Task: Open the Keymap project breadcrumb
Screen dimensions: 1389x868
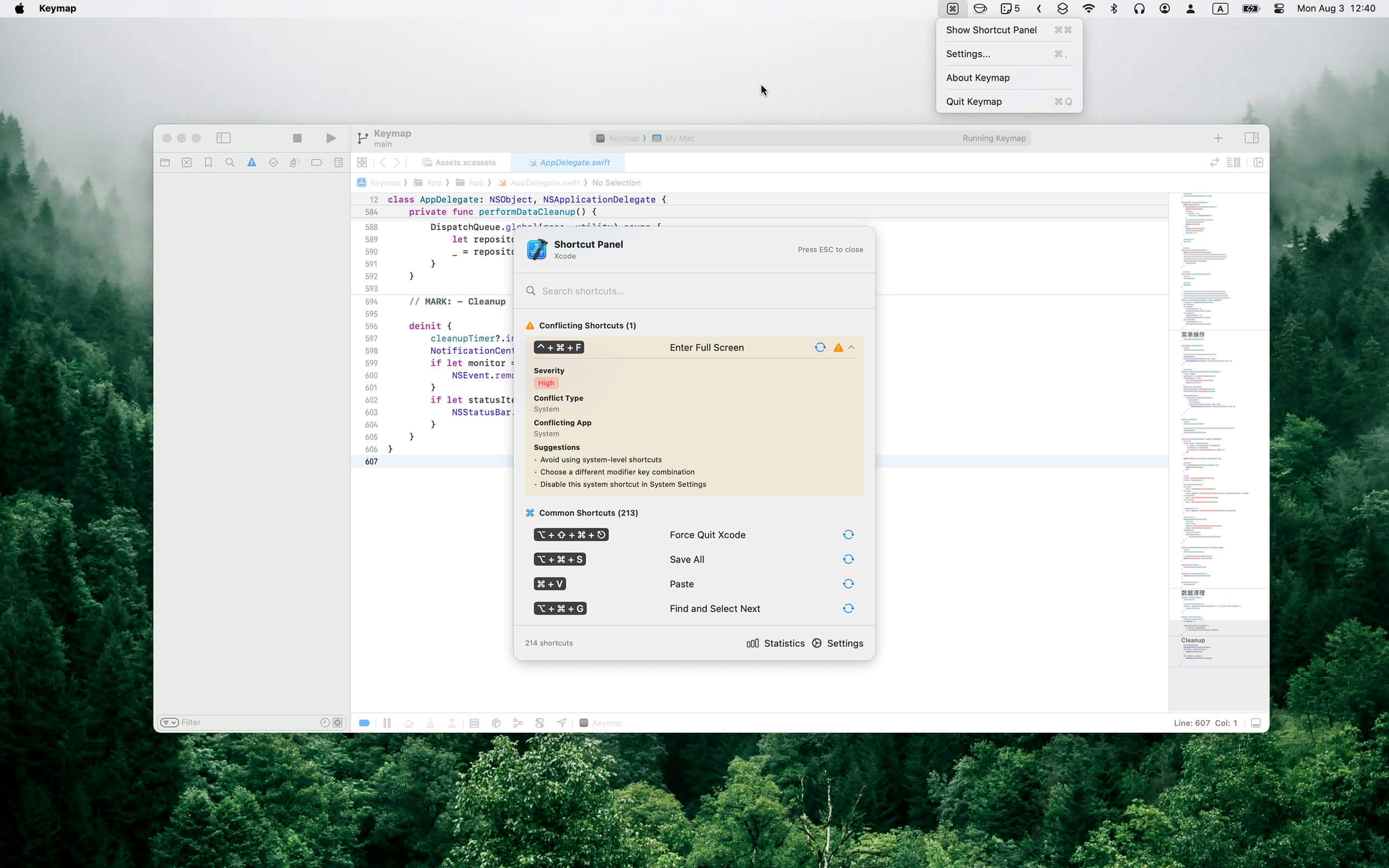Action: click(x=379, y=183)
